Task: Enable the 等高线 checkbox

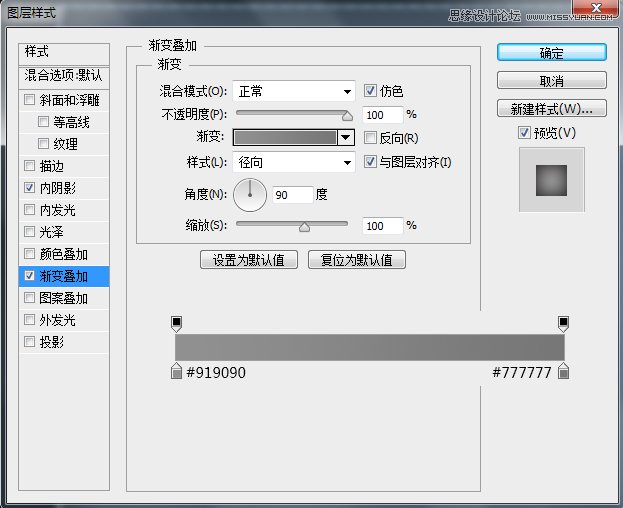Action: tap(43, 121)
